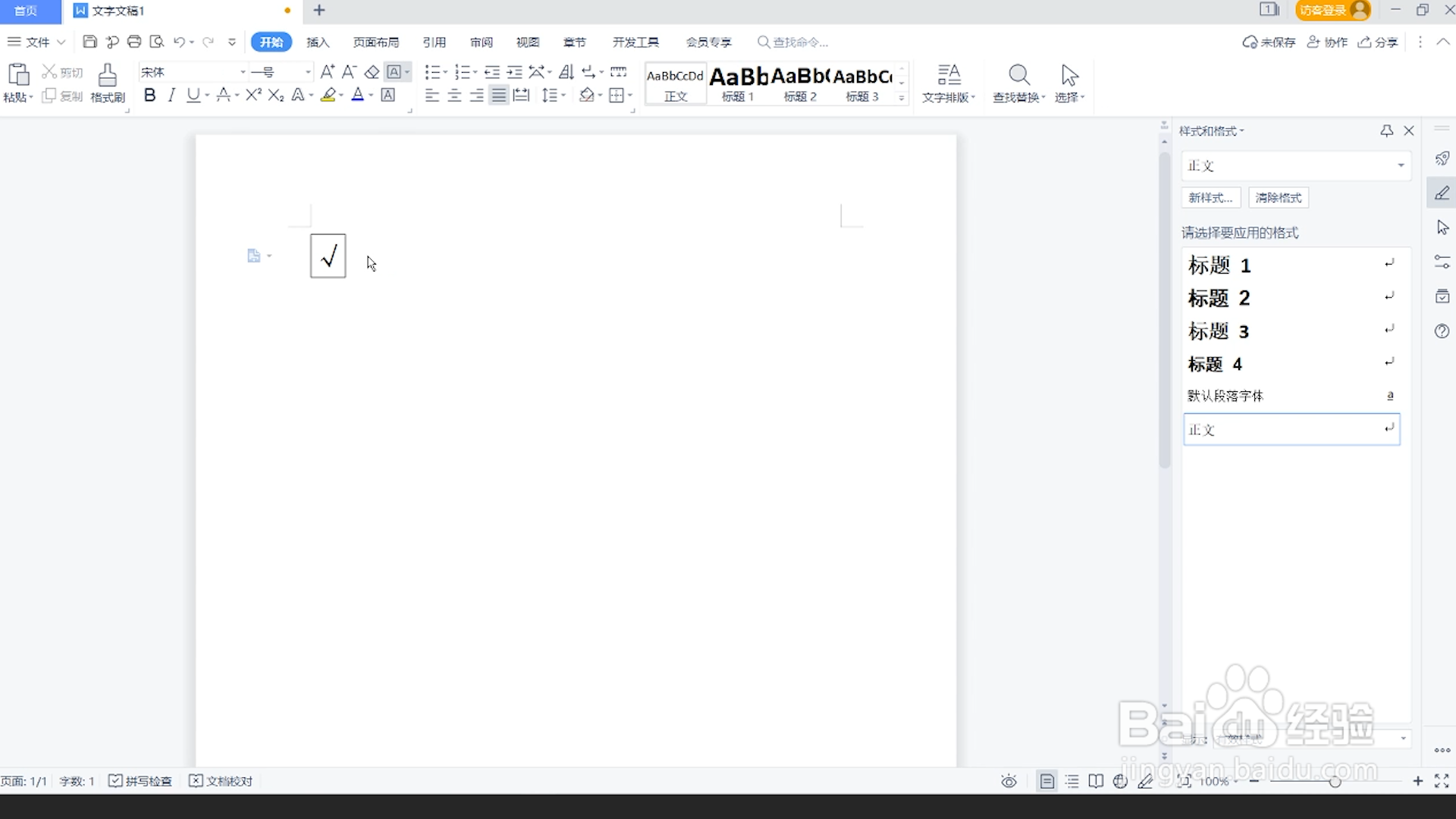Expand current style dropdown in styles pane
Image resolution: width=1456 pixels, height=819 pixels.
[1401, 165]
